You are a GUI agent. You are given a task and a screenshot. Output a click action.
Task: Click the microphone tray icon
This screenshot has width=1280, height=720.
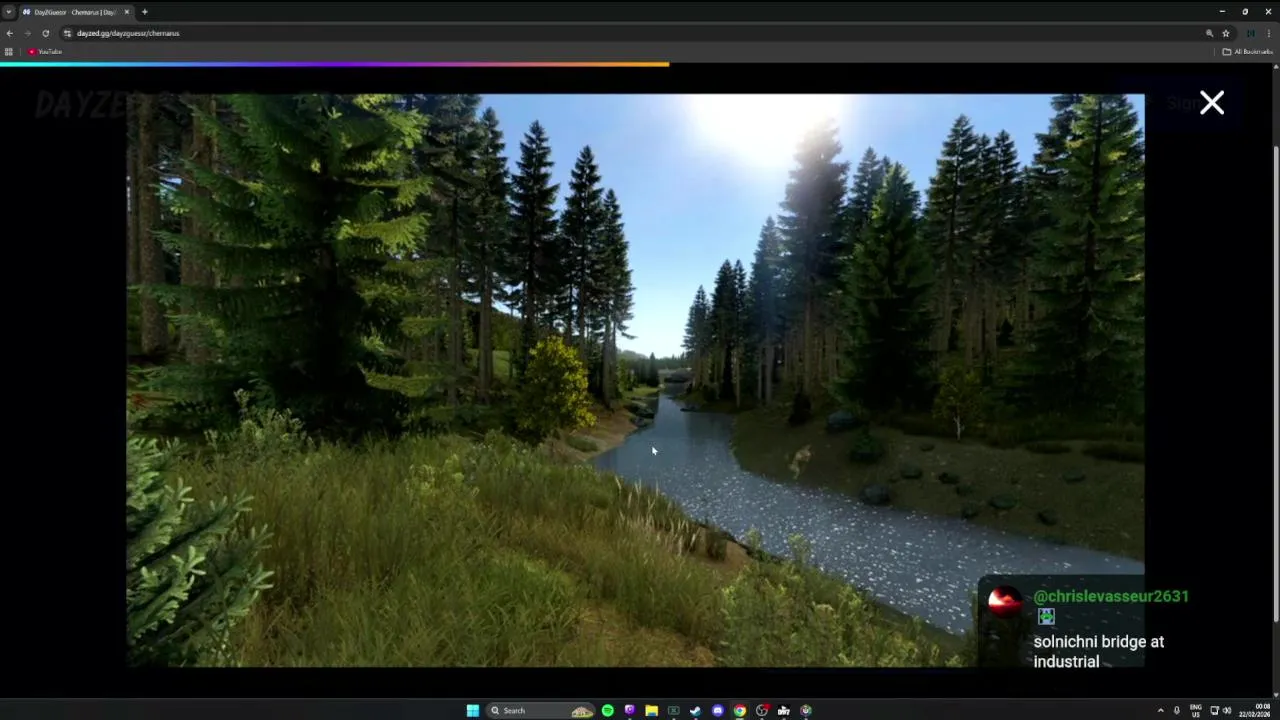click(x=1176, y=710)
